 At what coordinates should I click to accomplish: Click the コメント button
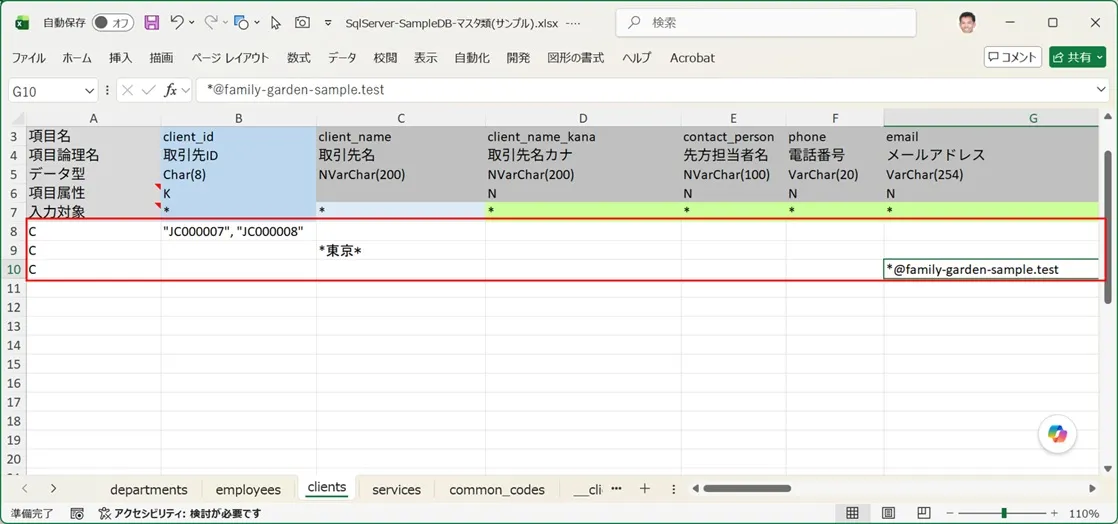tap(1013, 58)
